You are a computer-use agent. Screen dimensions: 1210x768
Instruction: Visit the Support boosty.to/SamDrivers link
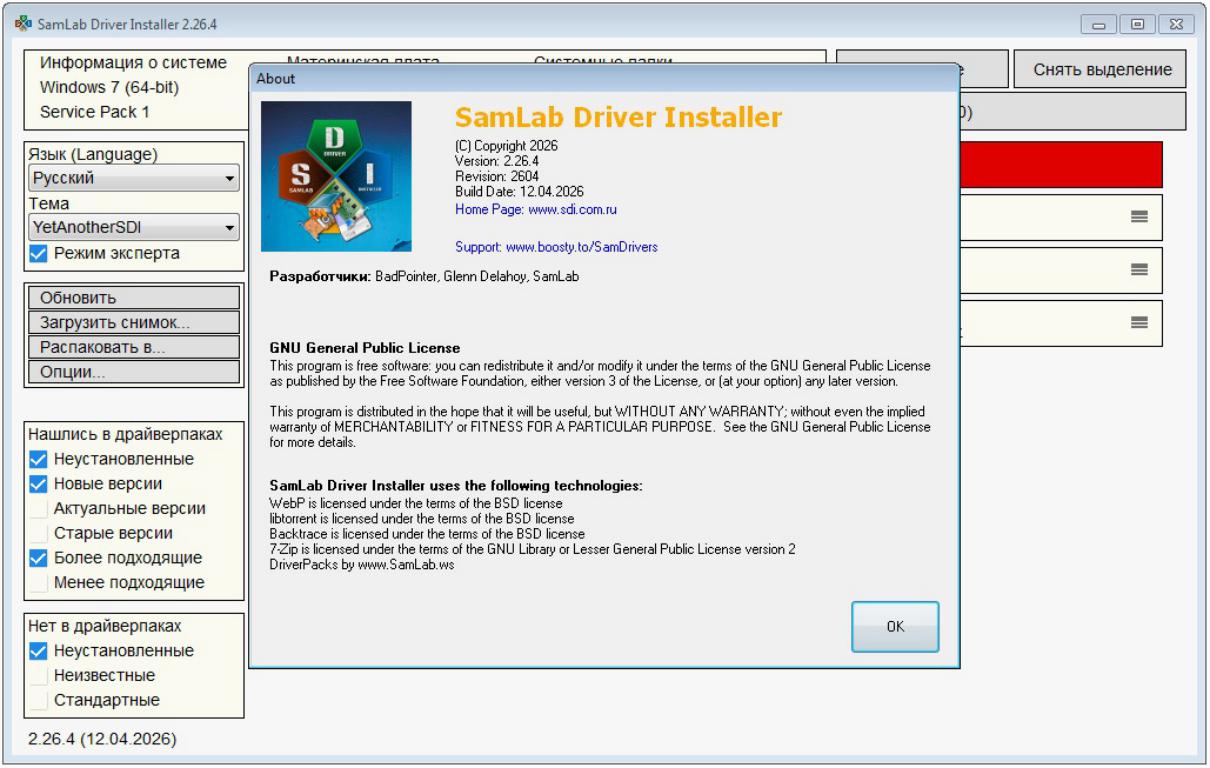click(x=556, y=246)
